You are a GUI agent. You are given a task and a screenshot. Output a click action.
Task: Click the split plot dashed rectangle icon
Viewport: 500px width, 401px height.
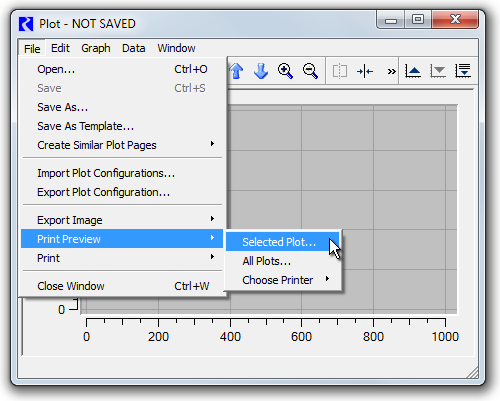[340, 71]
